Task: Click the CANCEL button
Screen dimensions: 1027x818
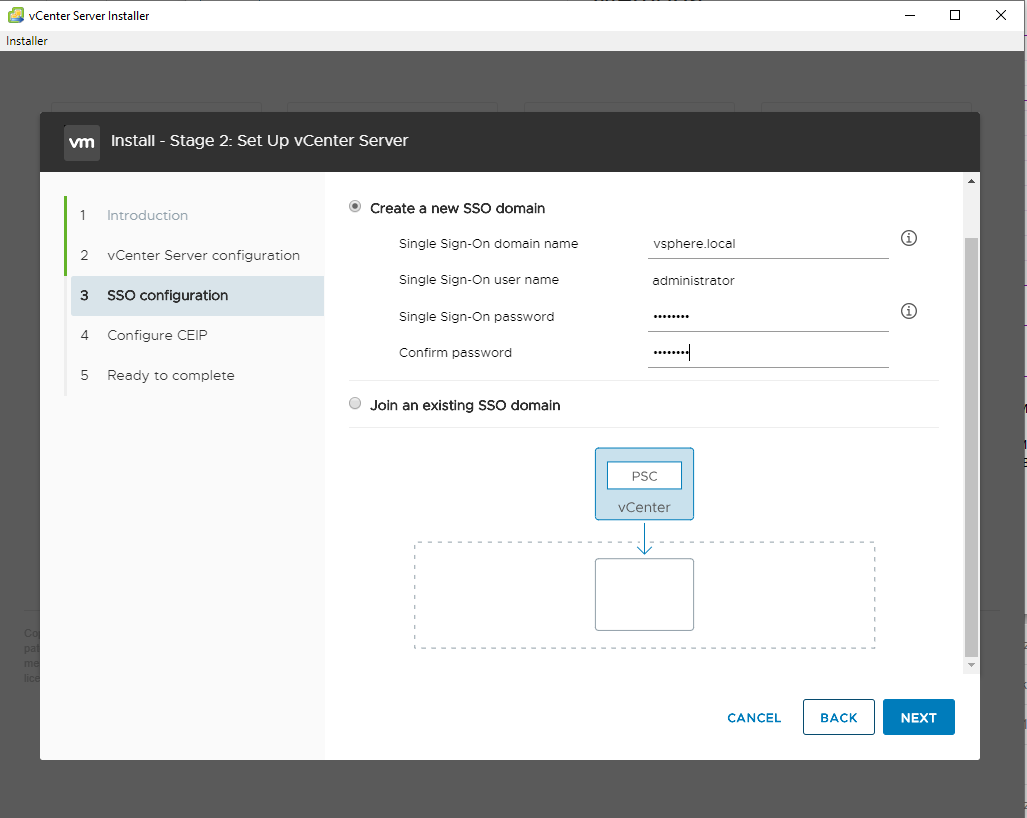Action: (x=754, y=718)
